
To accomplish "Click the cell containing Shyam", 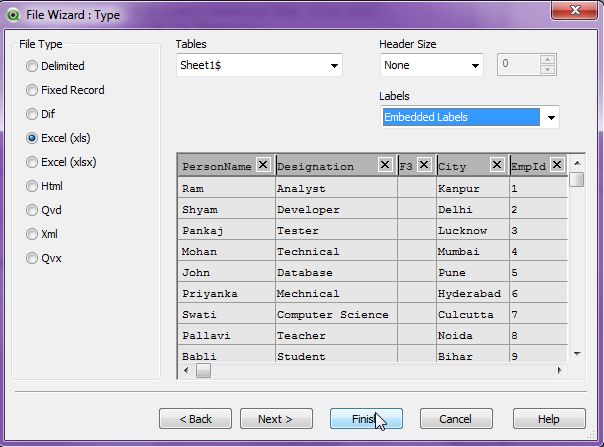I will point(227,210).
